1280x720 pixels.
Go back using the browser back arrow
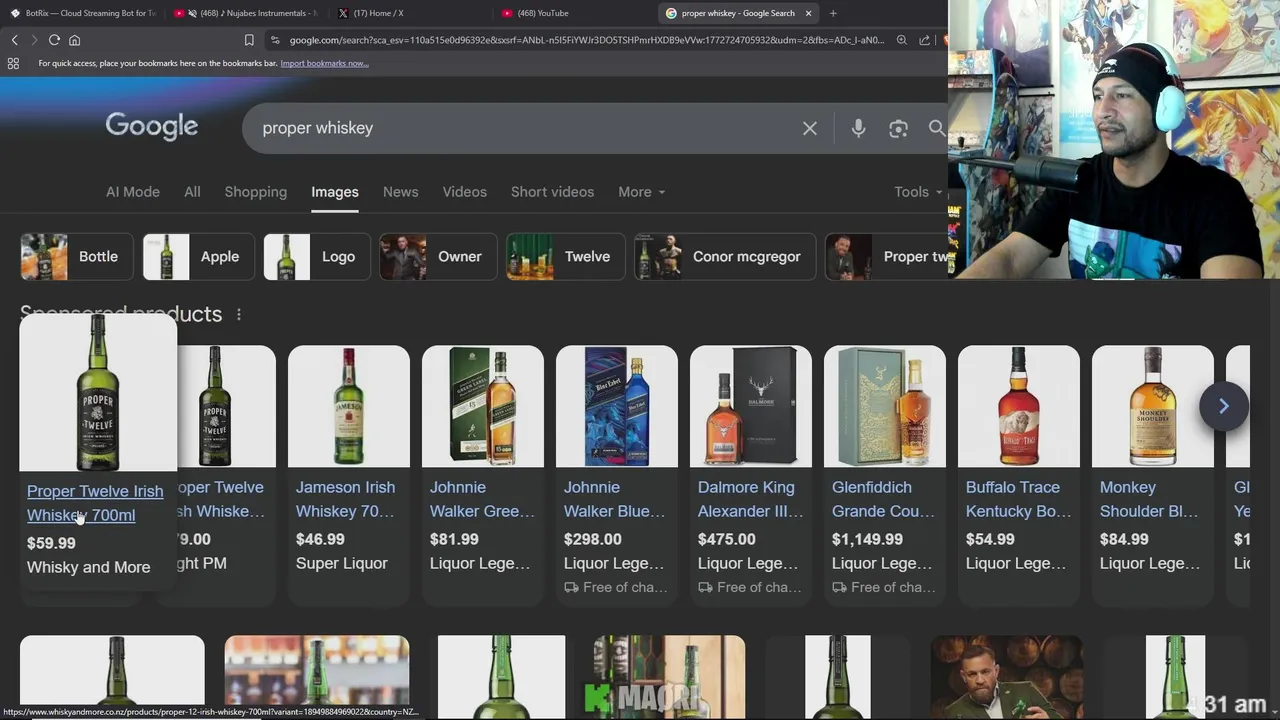click(x=14, y=40)
